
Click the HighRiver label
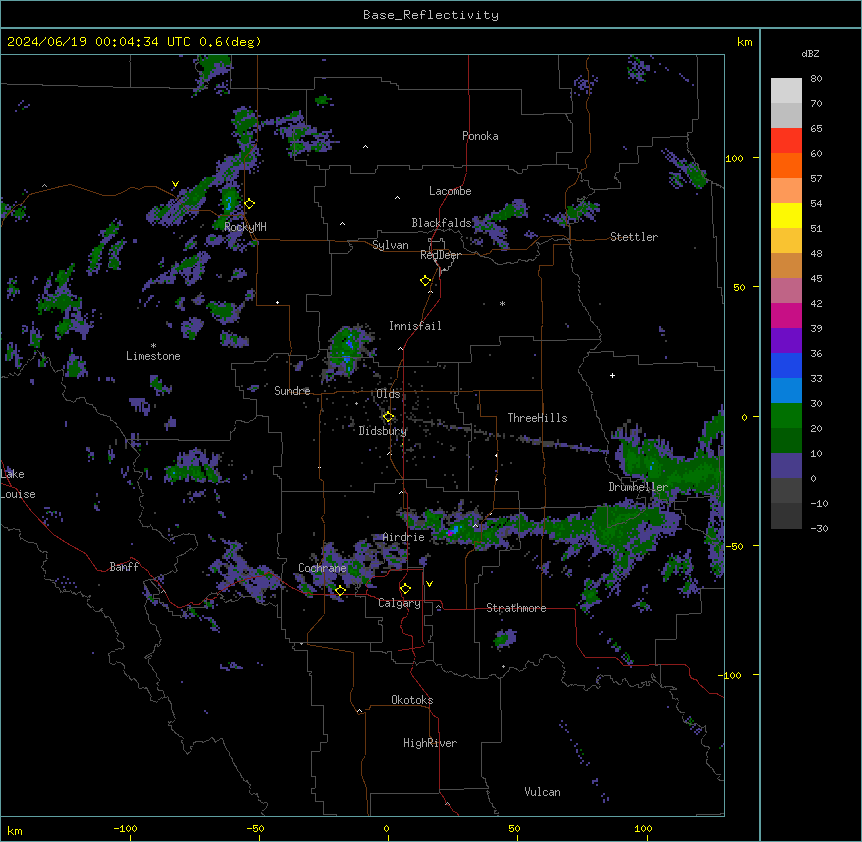[430, 743]
